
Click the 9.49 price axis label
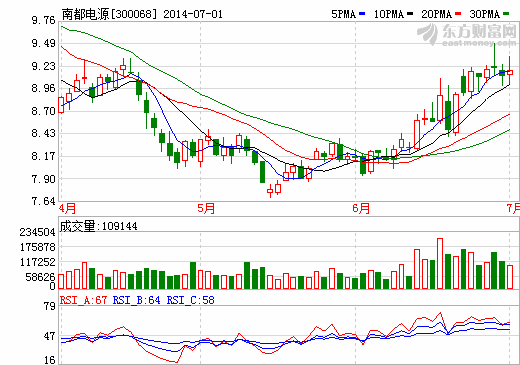[43, 43]
